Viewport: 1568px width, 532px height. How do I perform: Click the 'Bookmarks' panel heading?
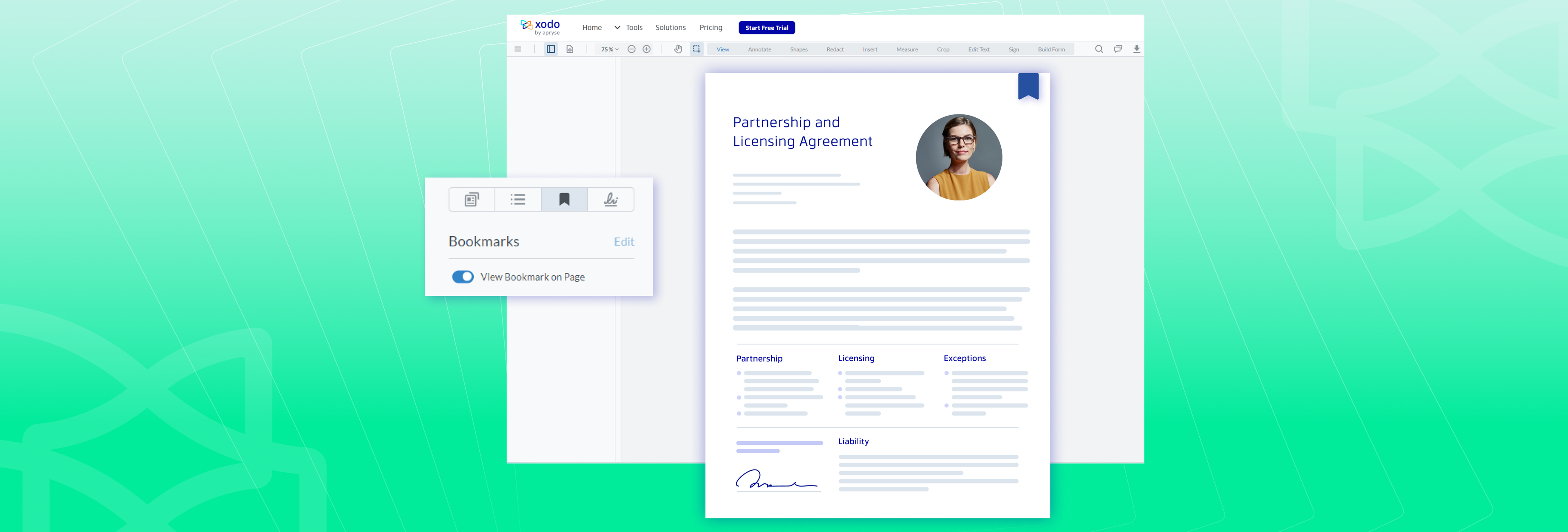pos(484,241)
